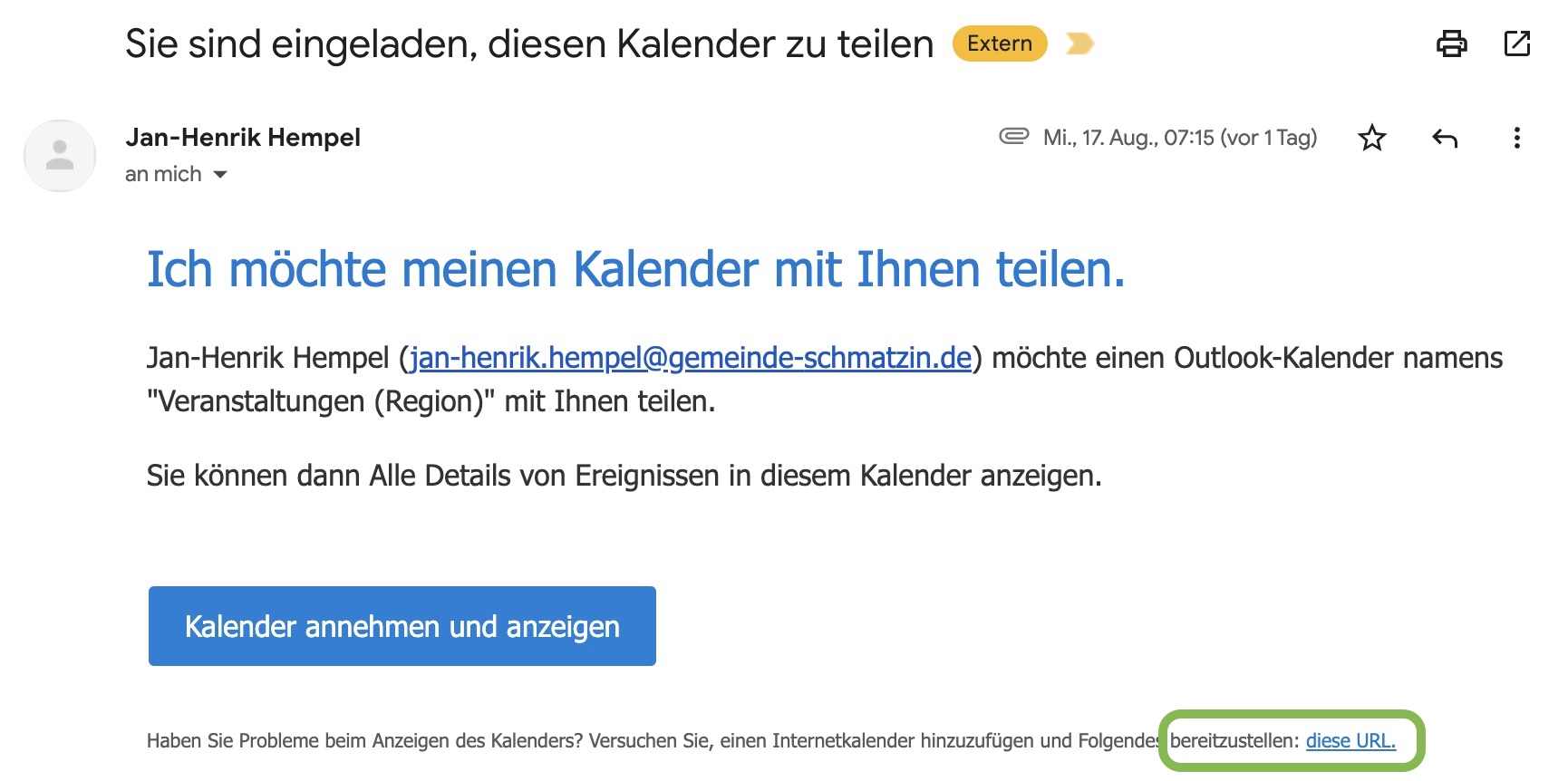
Task: Open the message in a new window
Action: click(x=1516, y=43)
